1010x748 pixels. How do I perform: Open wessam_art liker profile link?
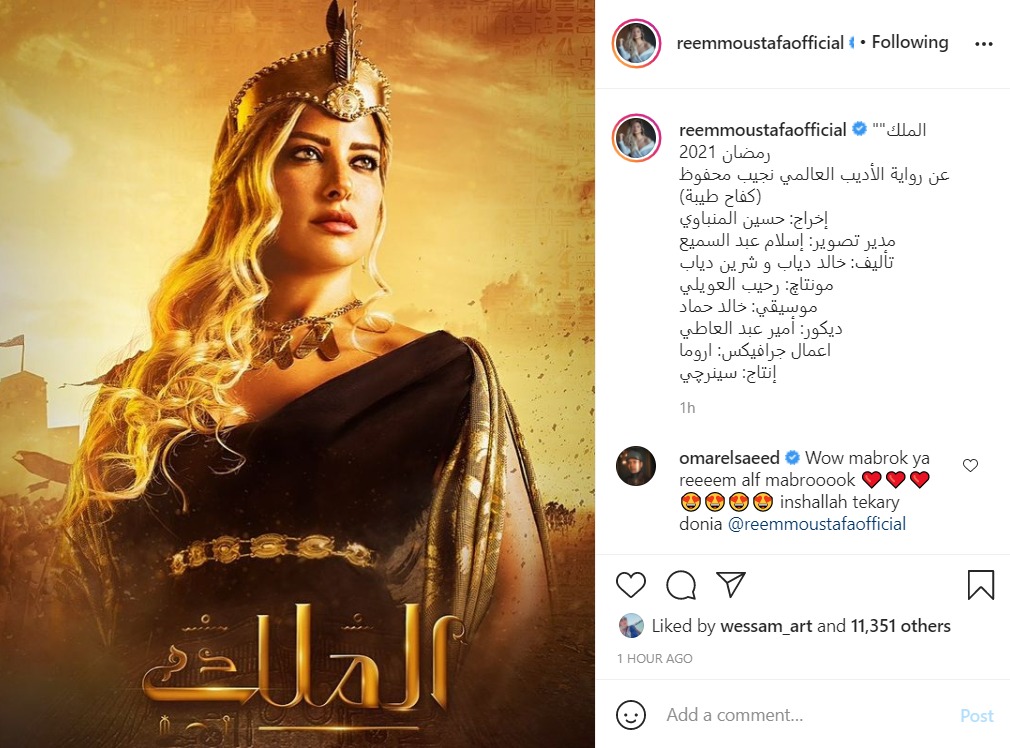point(766,626)
